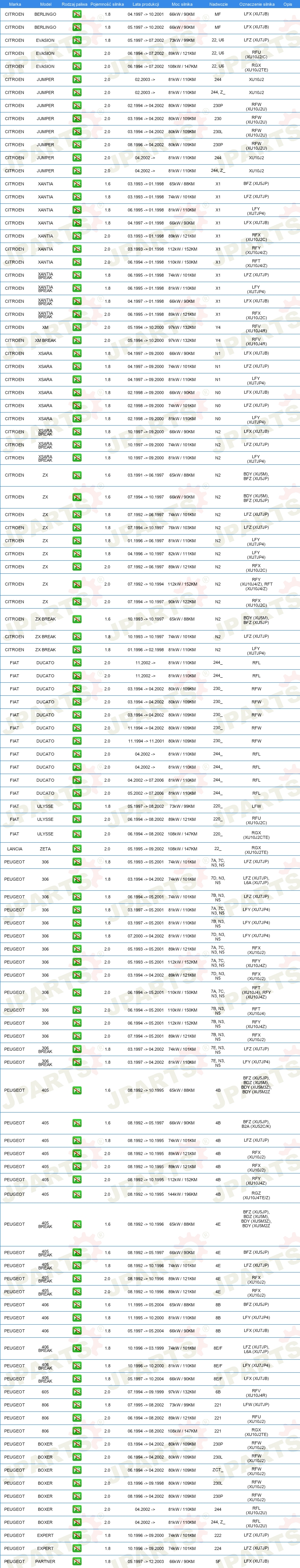This screenshot has height=1568, width=300.
Task: Click fuel icon in BERLINGO 05.1997 row
Action: coord(77,27)
